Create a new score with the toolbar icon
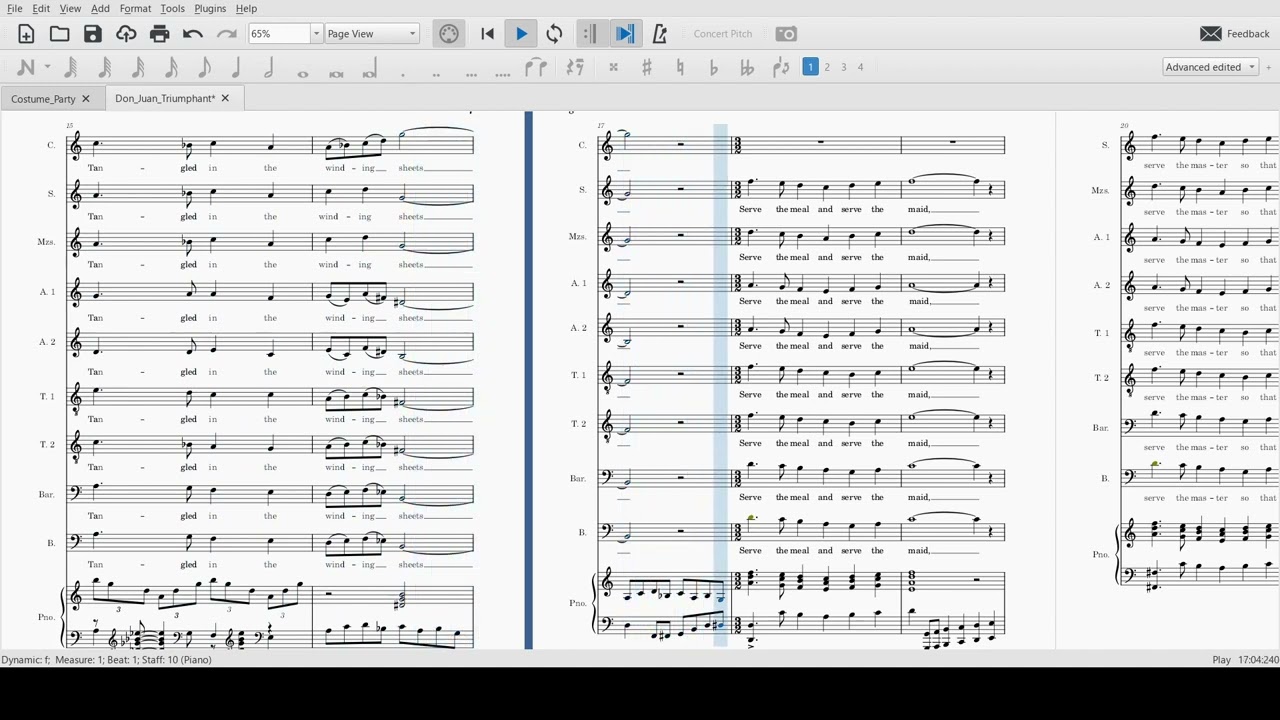Viewport: 1280px width, 720px height. click(x=26, y=34)
